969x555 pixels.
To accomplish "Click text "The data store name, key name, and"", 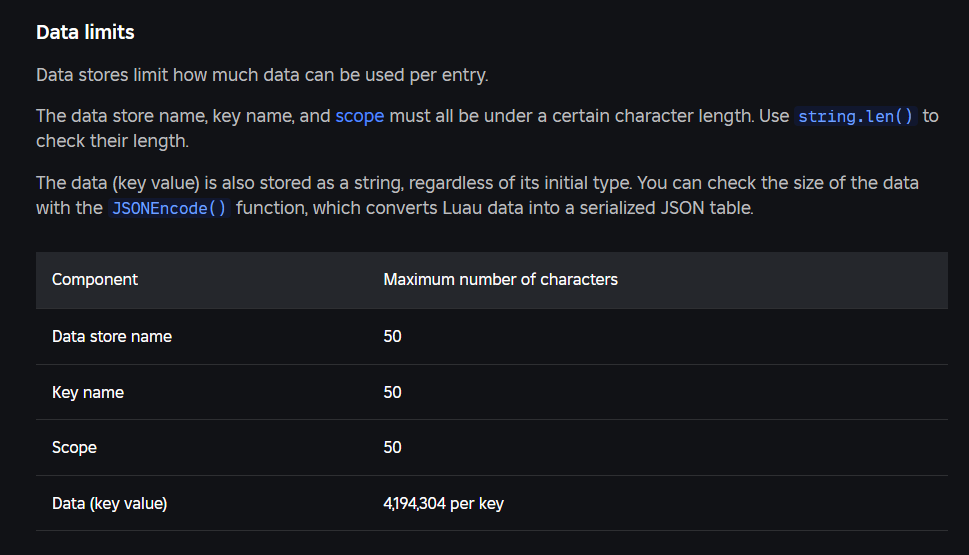I will (183, 116).
